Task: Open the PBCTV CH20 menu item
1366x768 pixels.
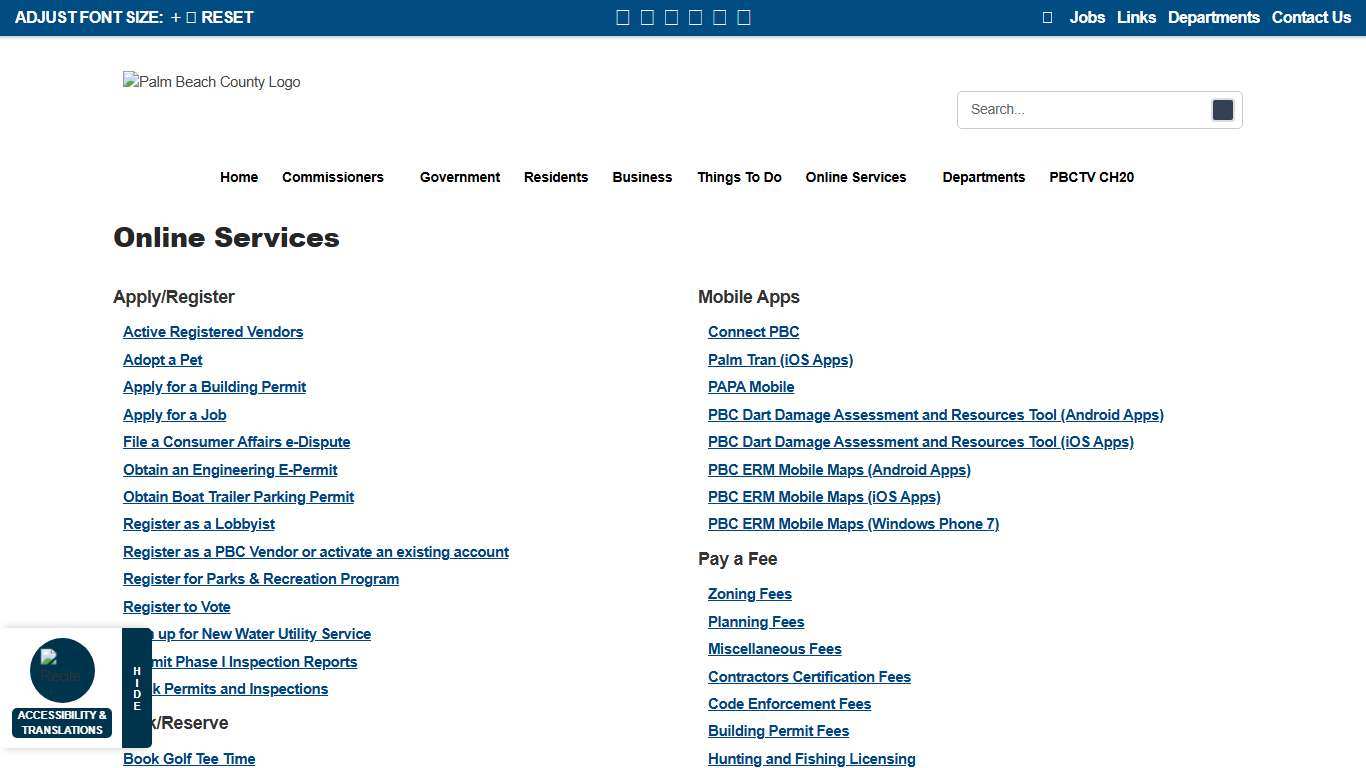Action: [x=1091, y=177]
